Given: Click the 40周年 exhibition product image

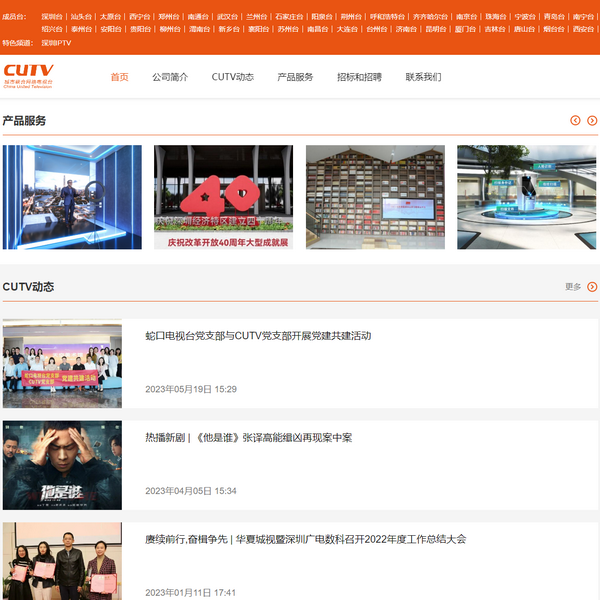Looking at the screenshot, I should [x=223, y=197].
